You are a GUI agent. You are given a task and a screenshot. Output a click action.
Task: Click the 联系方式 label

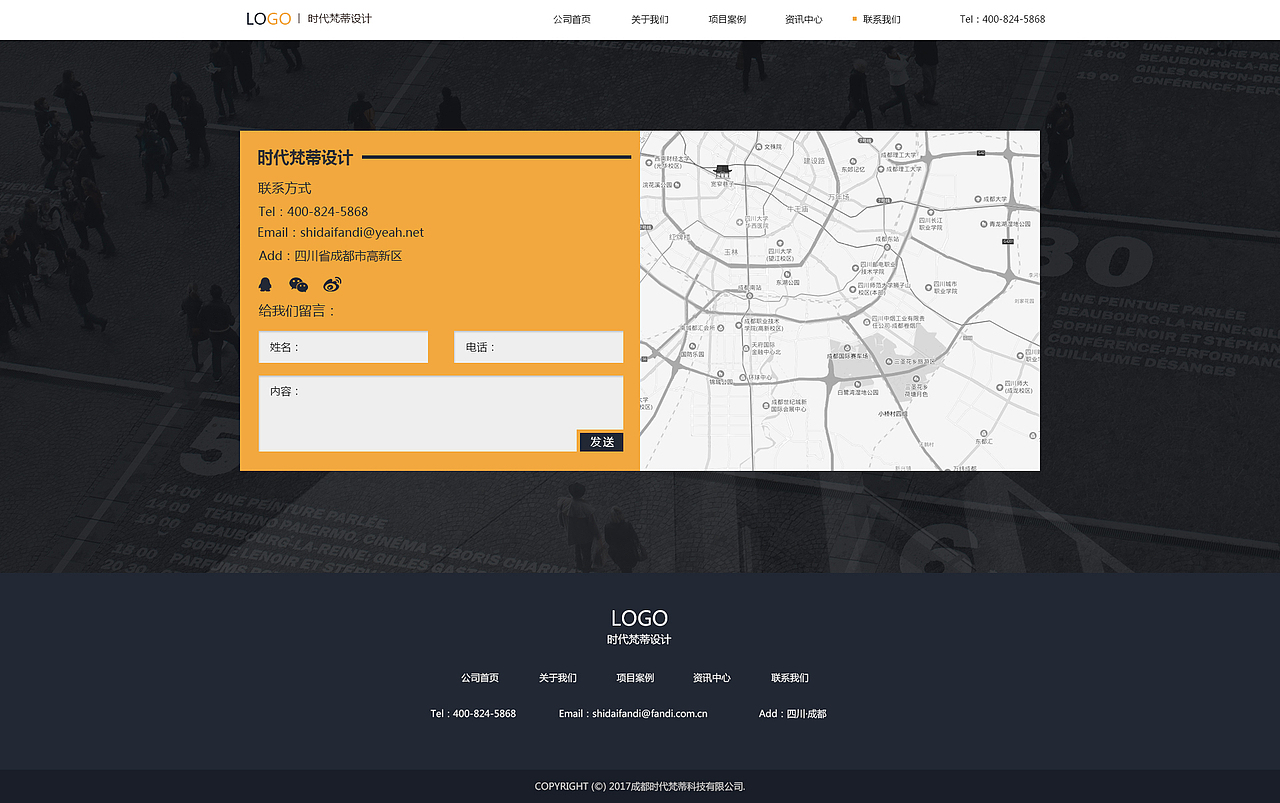[x=285, y=188]
